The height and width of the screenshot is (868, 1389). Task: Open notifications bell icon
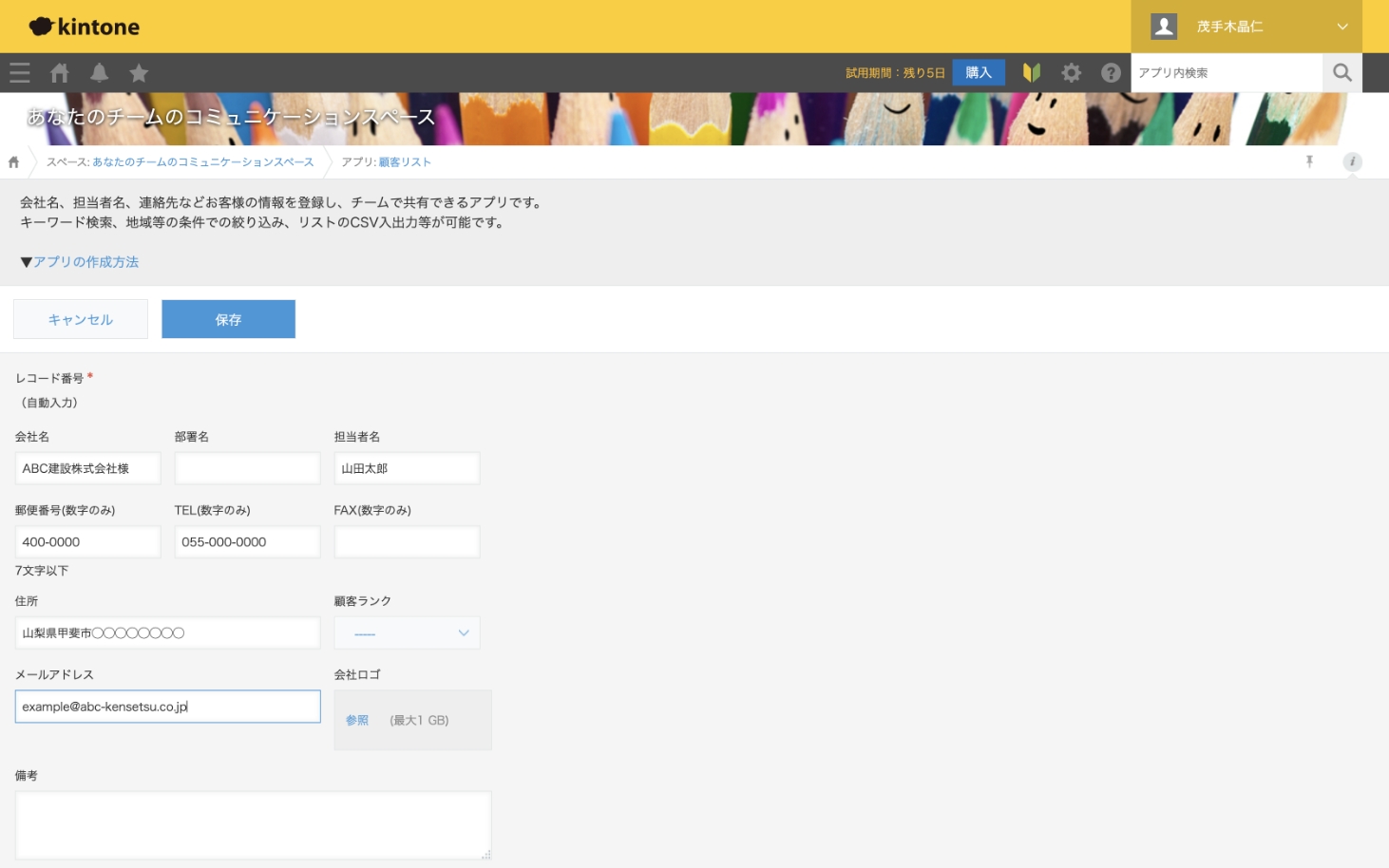(99, 73)
